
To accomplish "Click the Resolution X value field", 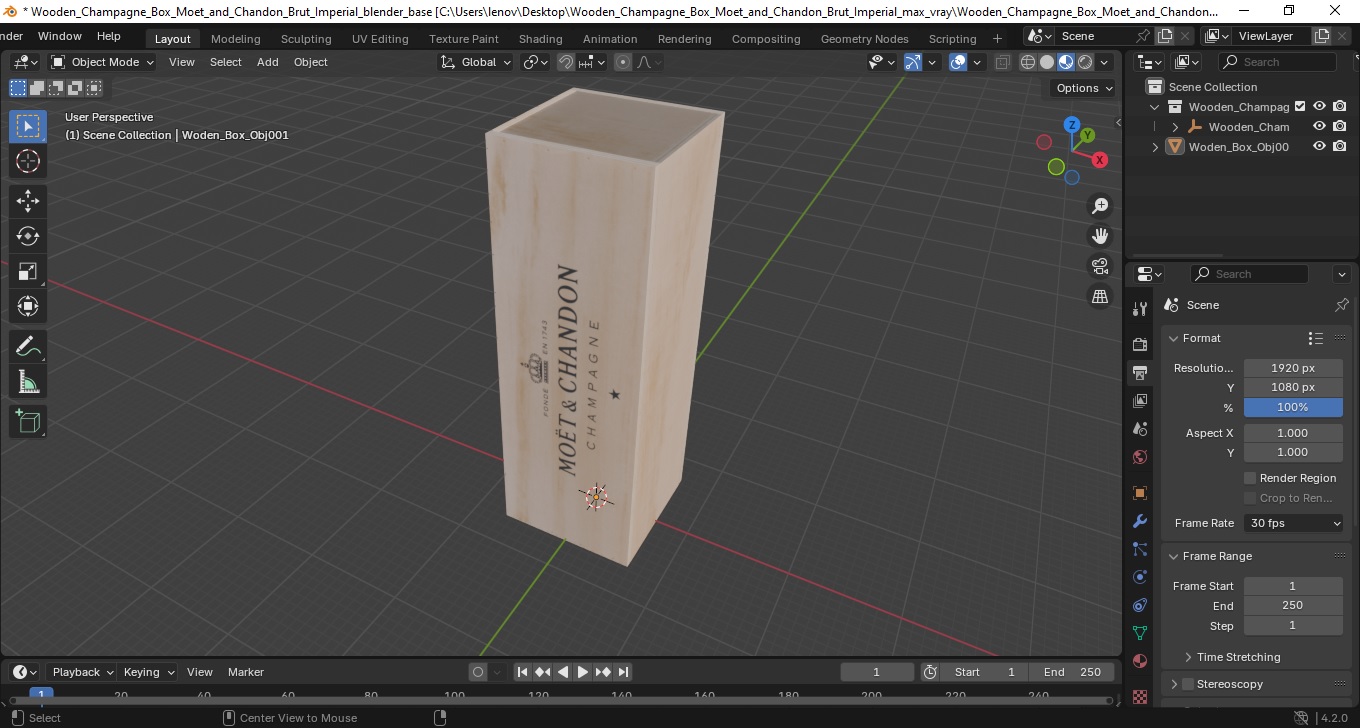I will [x=1293, y=368].
